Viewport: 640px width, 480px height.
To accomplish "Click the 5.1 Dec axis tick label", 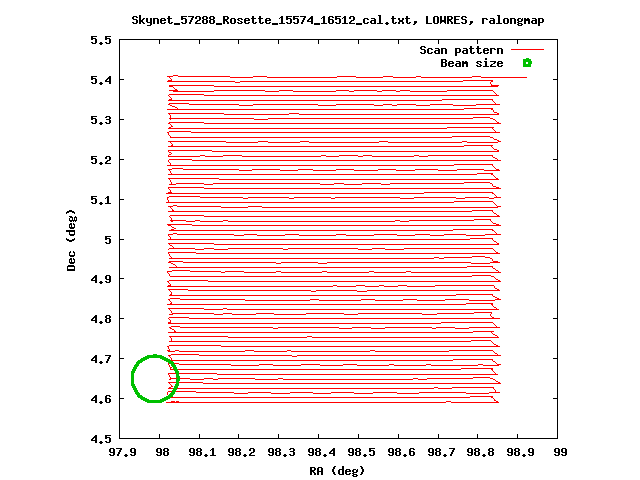I will [100, 200].
